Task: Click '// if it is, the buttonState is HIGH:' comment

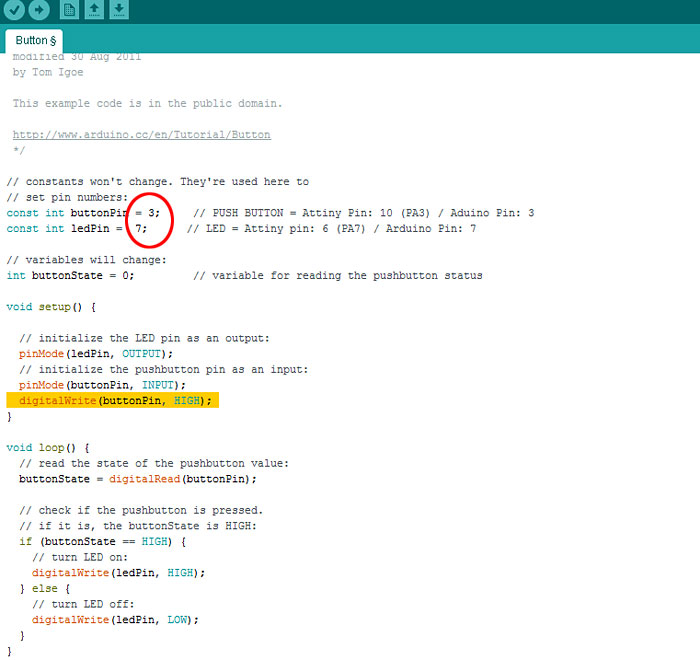Action: (x=138, y=526)
